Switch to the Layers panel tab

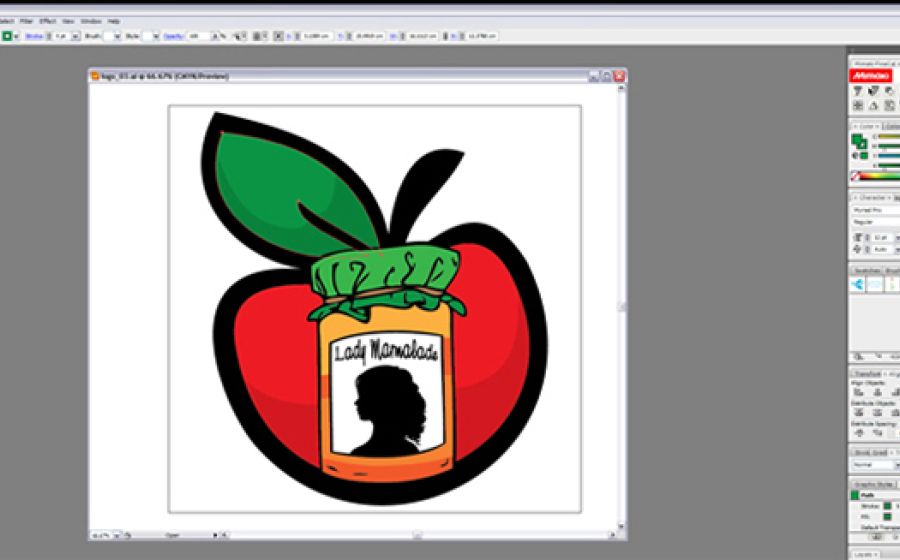865,554
